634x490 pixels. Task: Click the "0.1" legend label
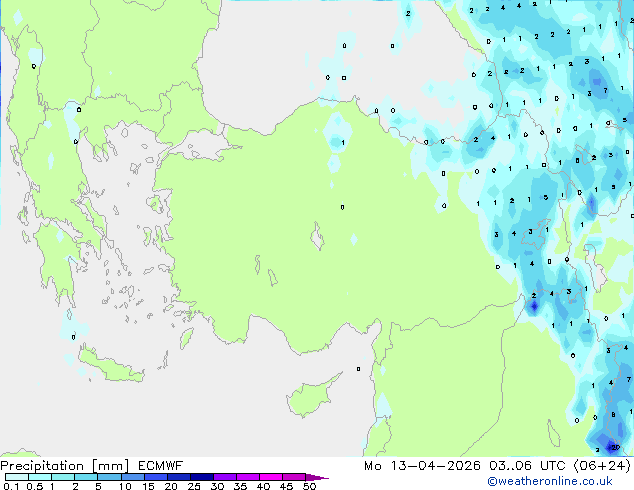pyautogui.click(x=11, y=486)
